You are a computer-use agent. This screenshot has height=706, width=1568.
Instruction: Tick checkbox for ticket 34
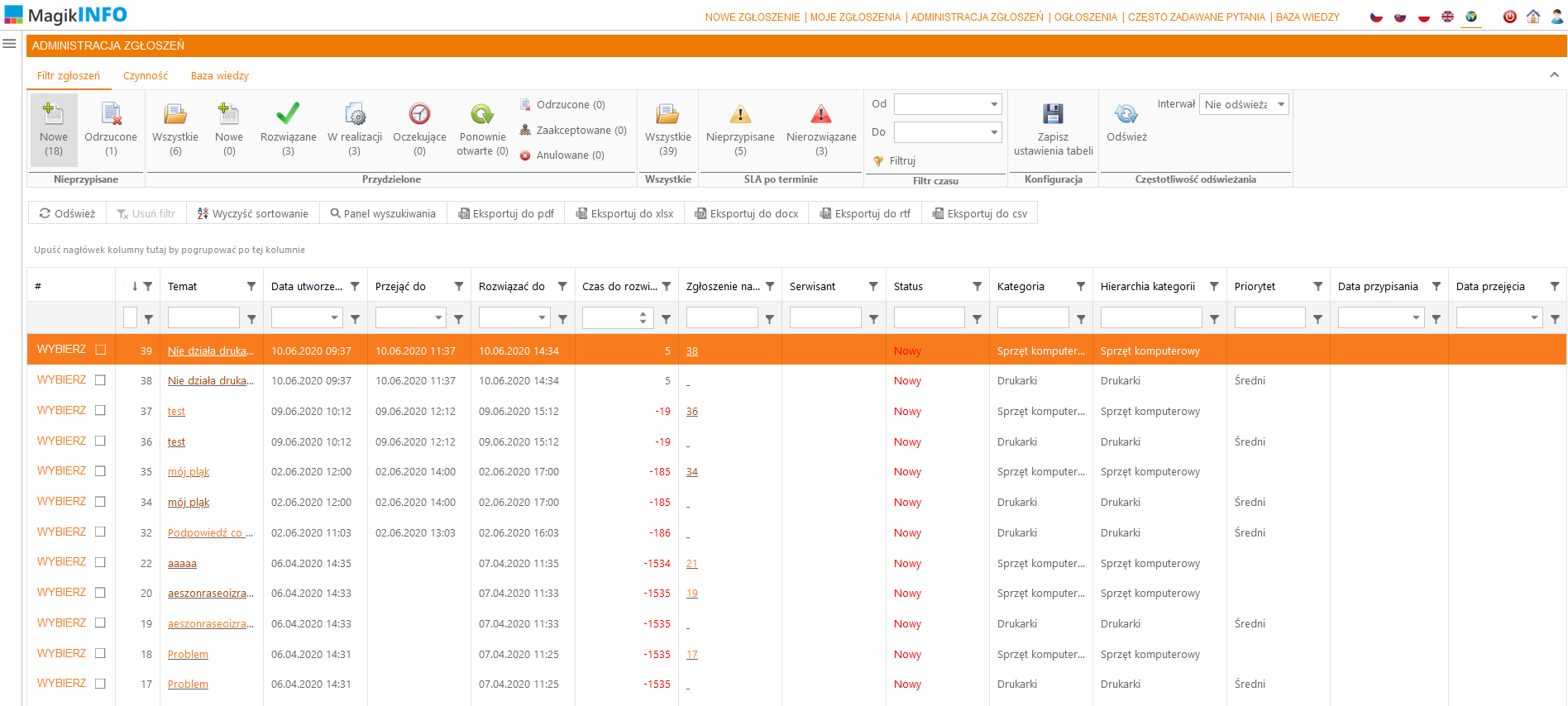point(101,502)
